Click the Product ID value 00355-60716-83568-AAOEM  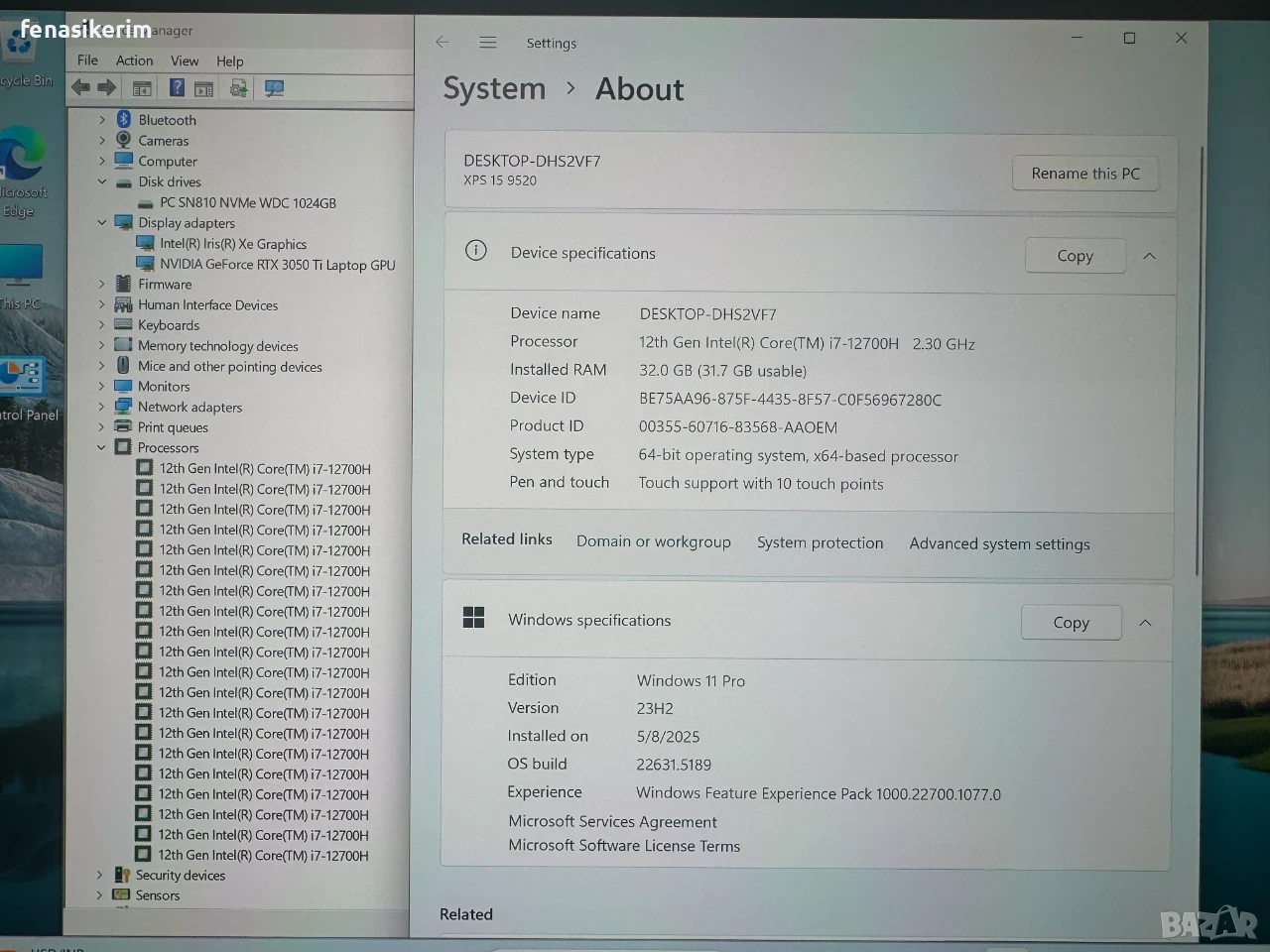[738, 427]
